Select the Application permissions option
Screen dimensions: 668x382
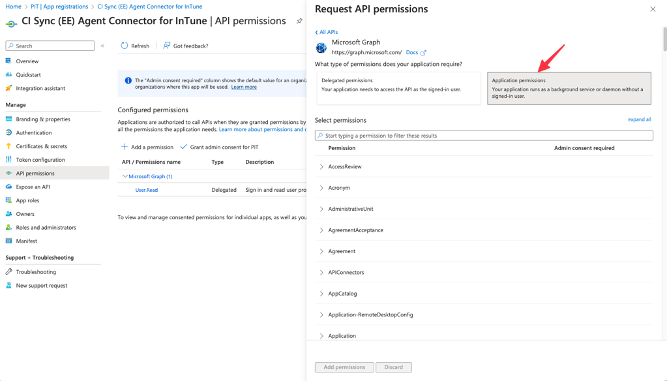tap(569, 88)
